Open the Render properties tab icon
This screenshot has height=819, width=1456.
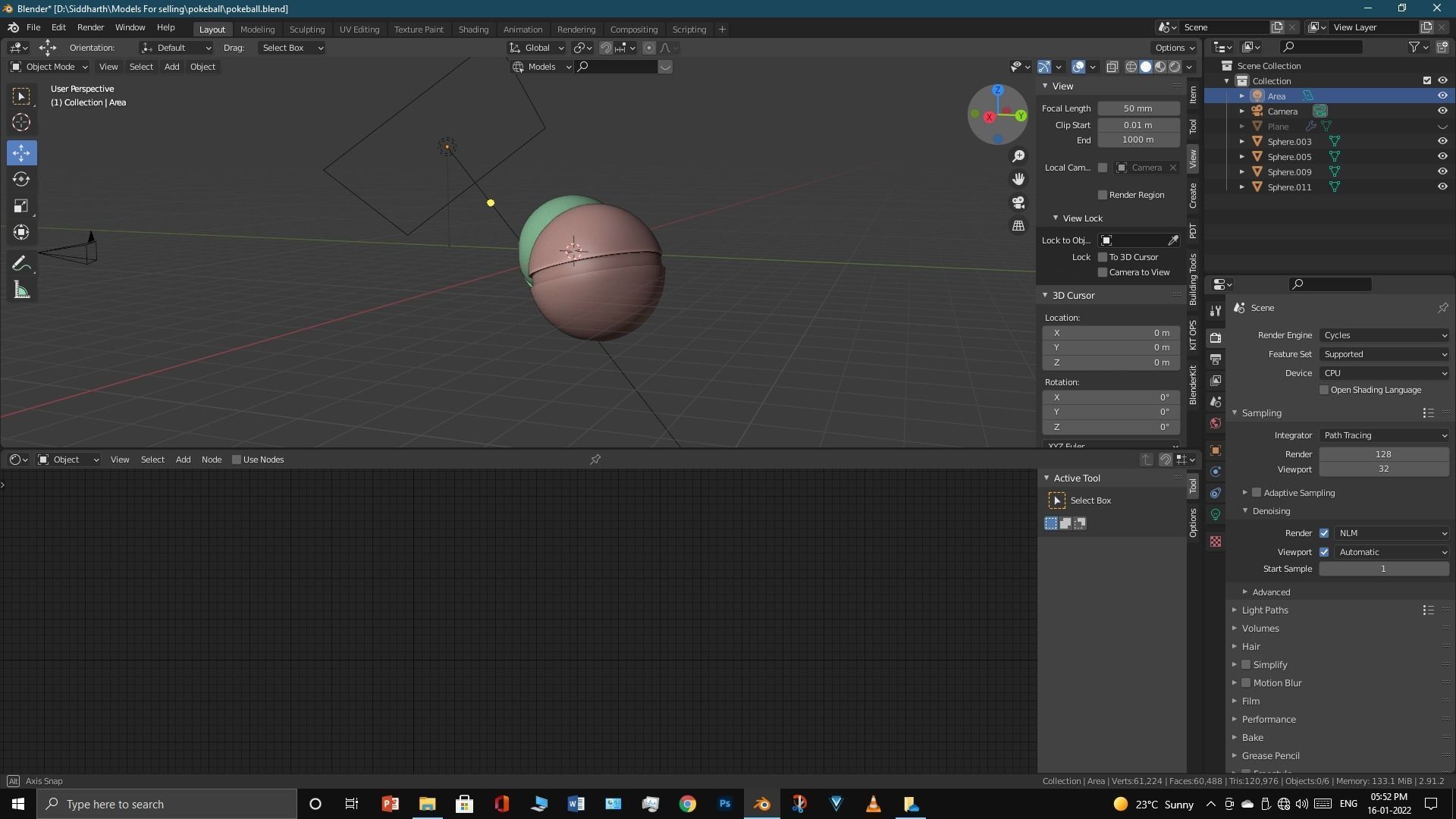pos(1216,337)
